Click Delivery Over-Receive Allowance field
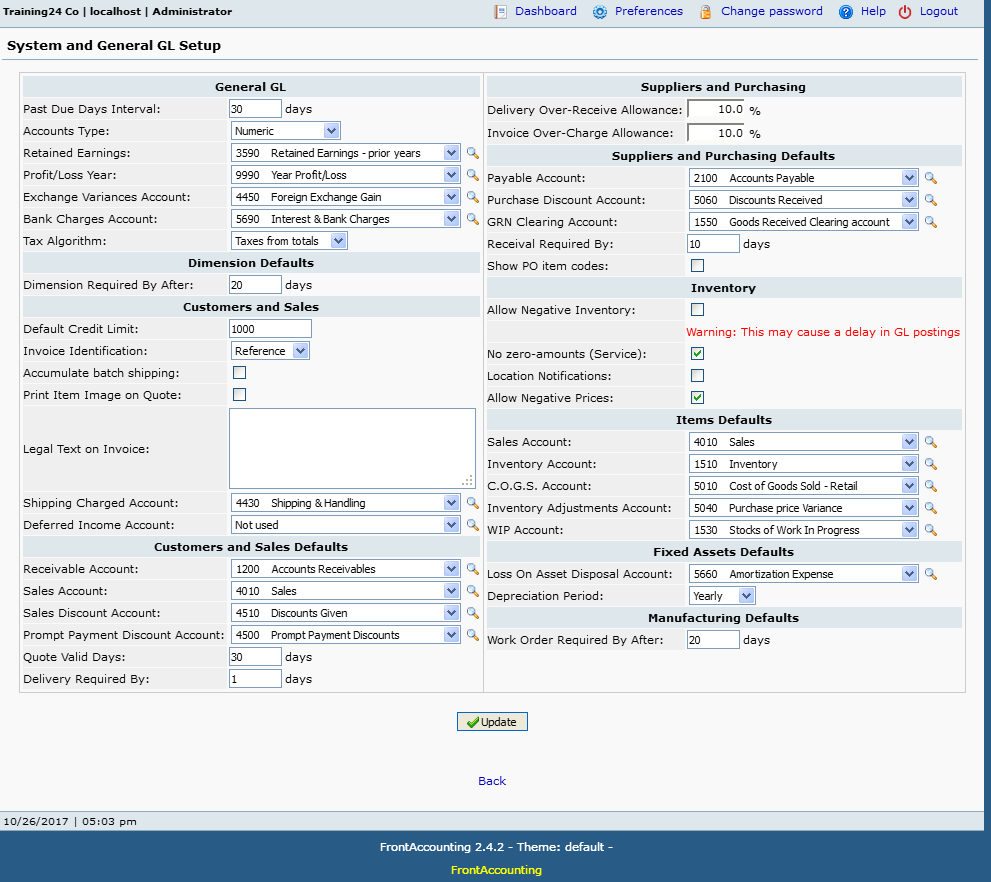 (x=715, y=109)
